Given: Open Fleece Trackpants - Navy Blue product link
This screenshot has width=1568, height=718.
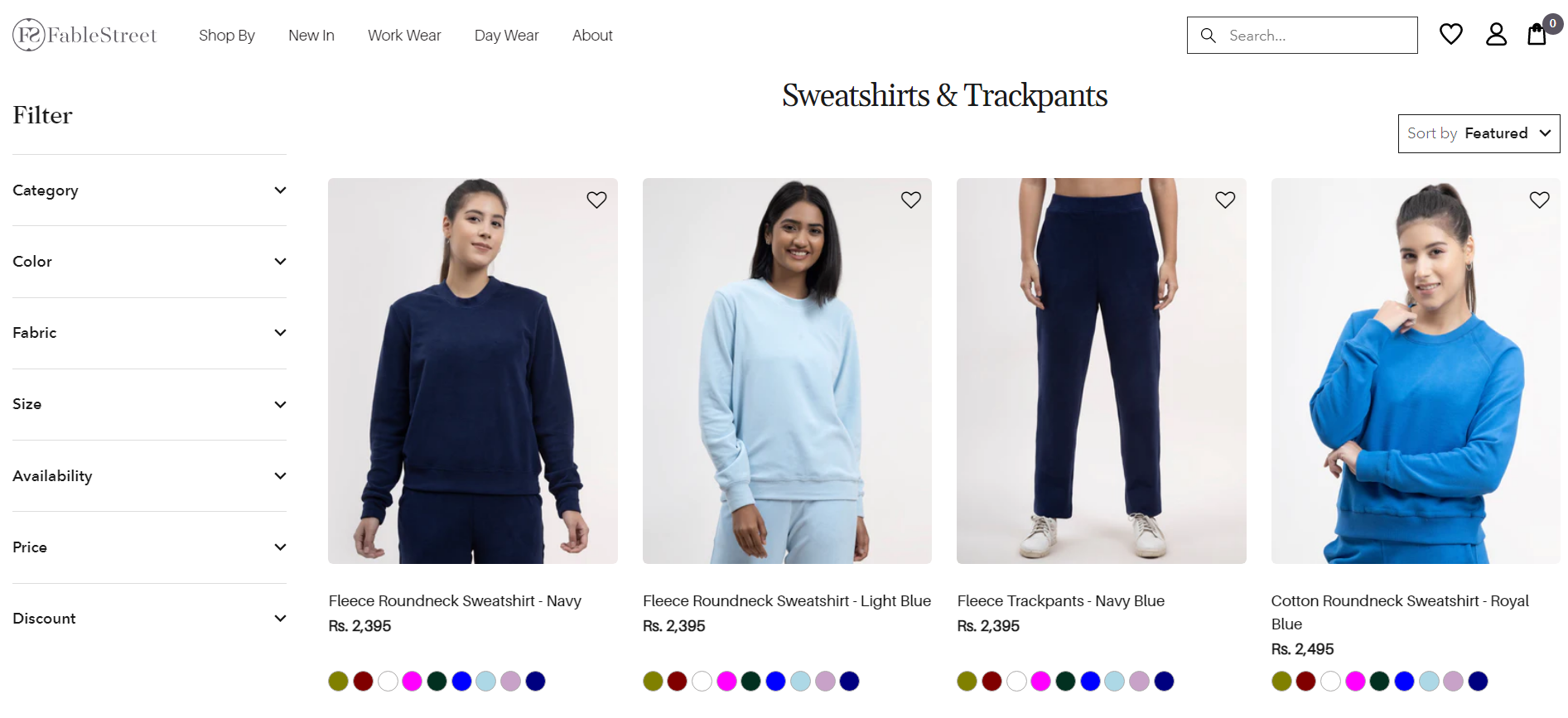Looking at the screenshot, I should click(1060, 601).
